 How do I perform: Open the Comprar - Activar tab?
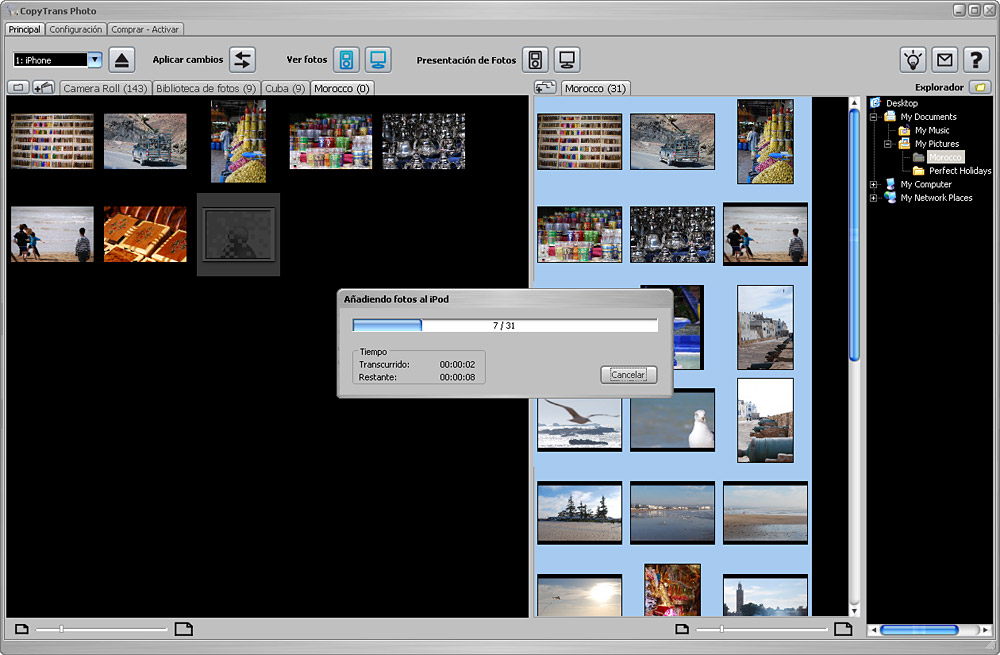tap(145, 29)
